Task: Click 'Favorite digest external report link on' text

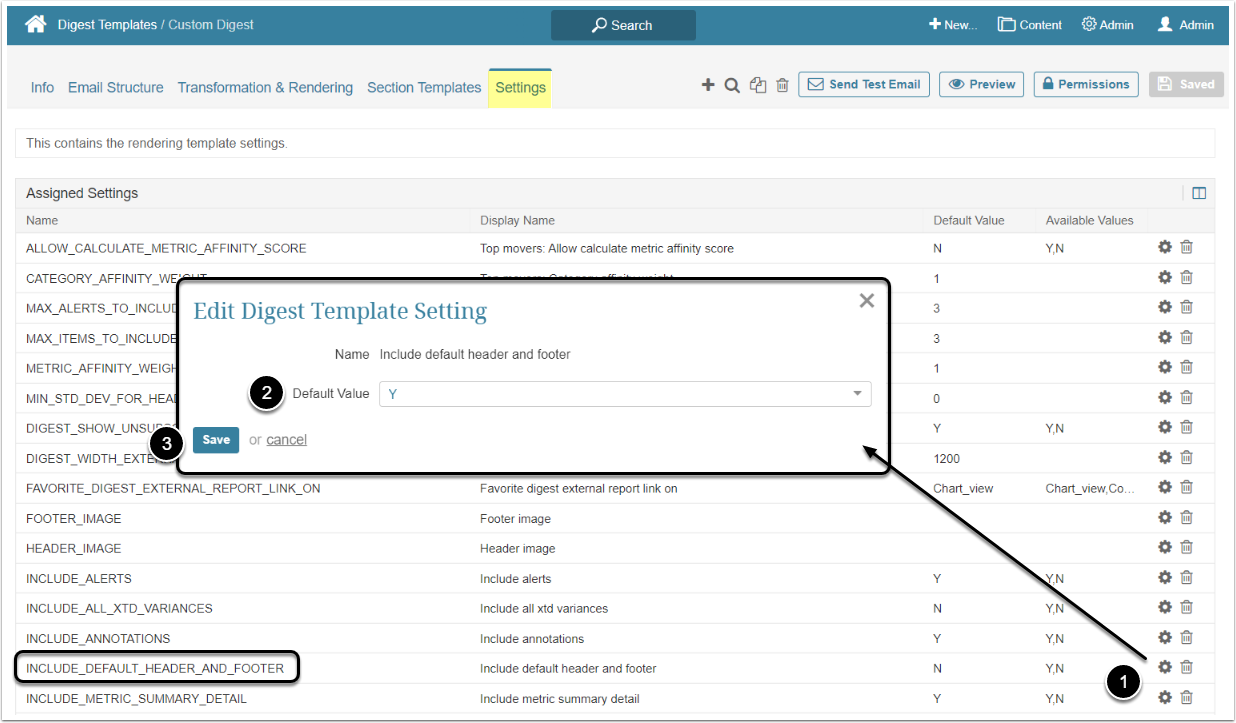Action: tap(579, 488)
